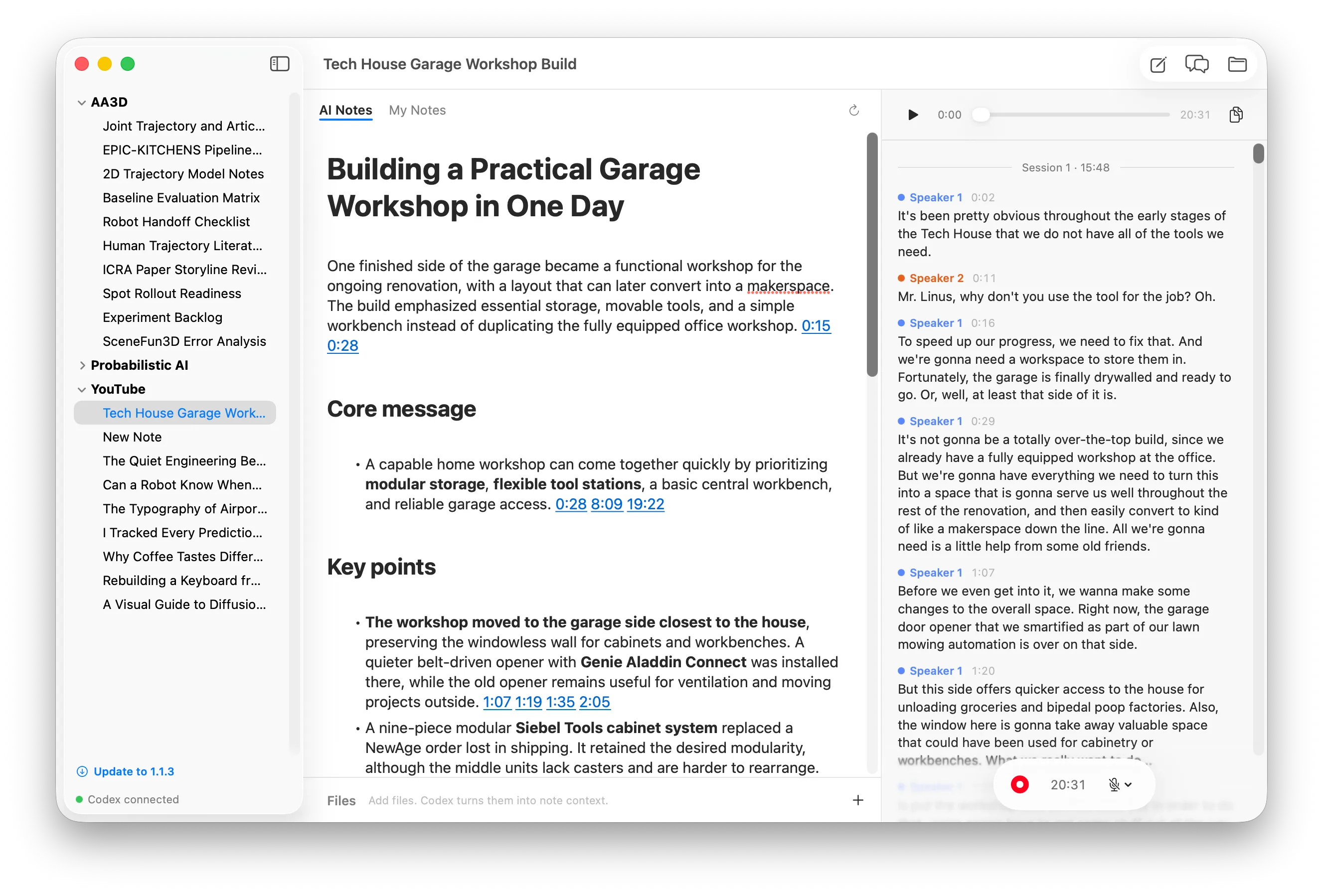Image resolution: width=1323 pixels, height=896 pixels.
Task: Click Speaker 1 label at 0:02
Action: [935, 197]
